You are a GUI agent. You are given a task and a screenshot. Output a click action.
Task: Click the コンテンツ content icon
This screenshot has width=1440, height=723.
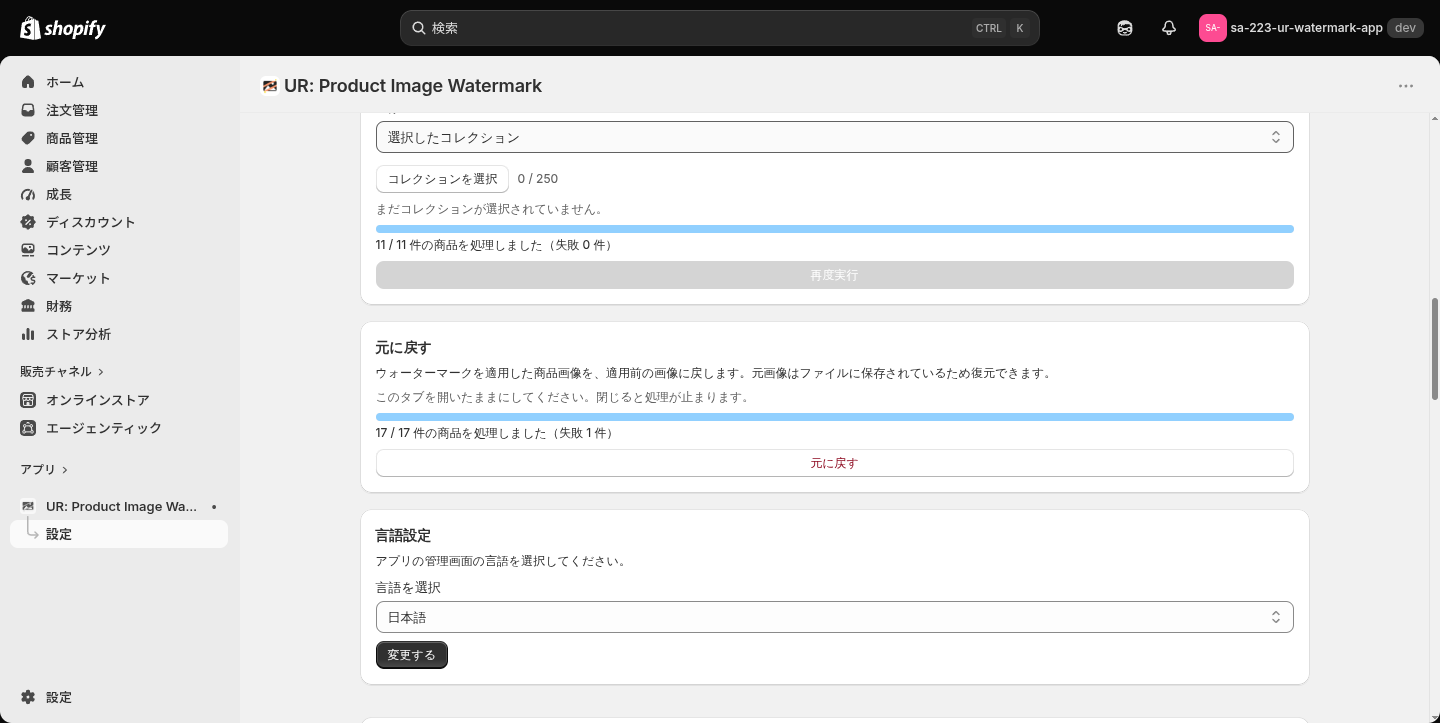(x=28, y=250)
